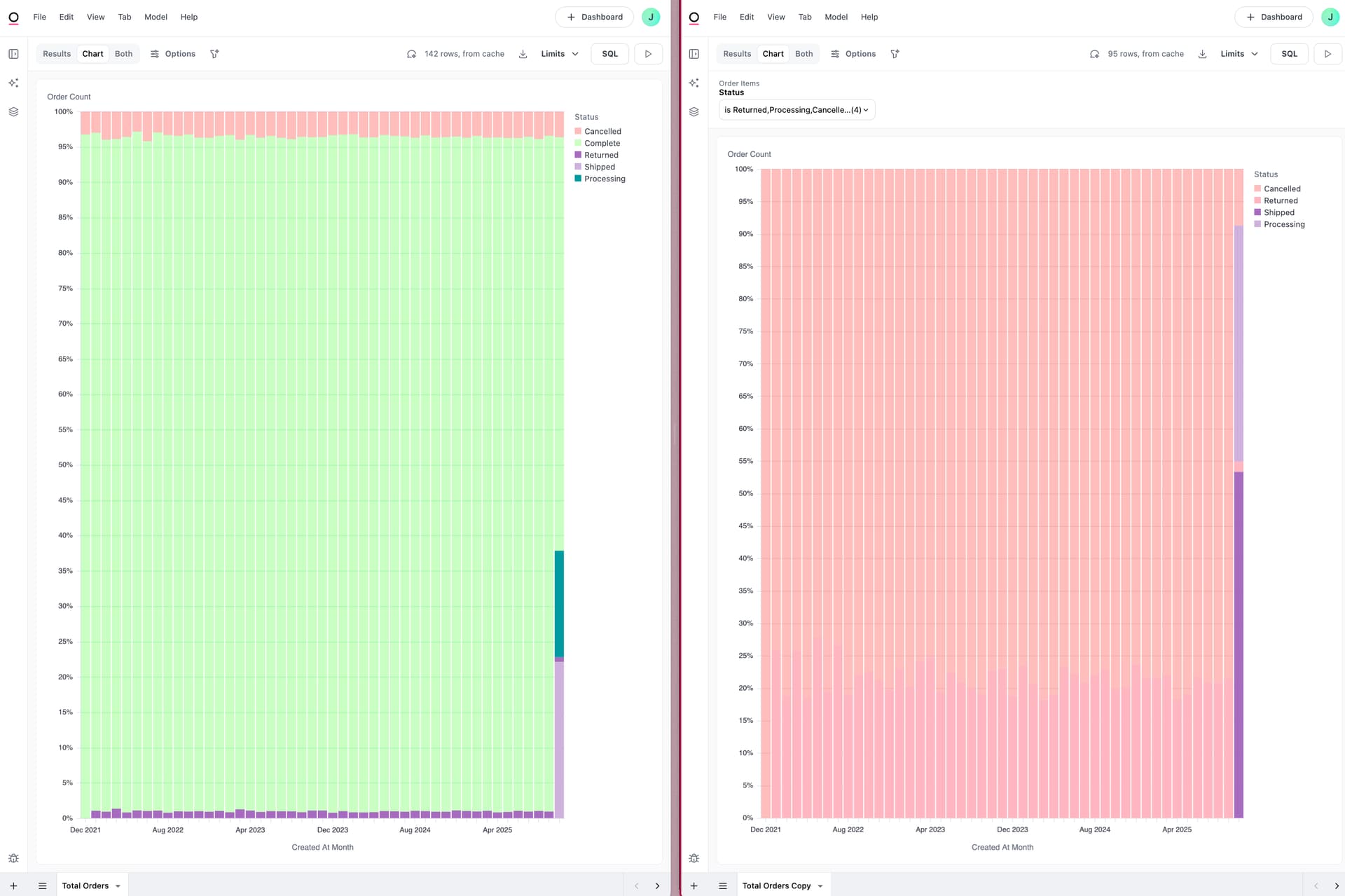The height and width of the screenshot is (896, 1345).
Task: Click the Shipped color swatch in right legend
Action: tap(1257, 212)
